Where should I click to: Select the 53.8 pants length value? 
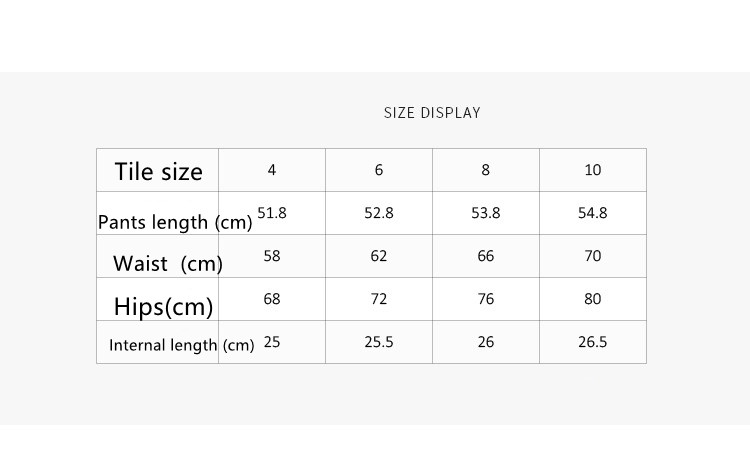[486, 213]
